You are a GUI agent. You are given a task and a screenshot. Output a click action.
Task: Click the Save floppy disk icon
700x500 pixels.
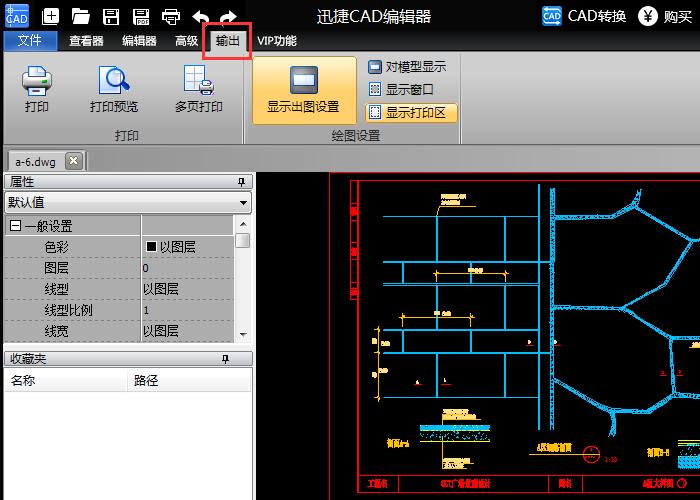pos(111,16)
